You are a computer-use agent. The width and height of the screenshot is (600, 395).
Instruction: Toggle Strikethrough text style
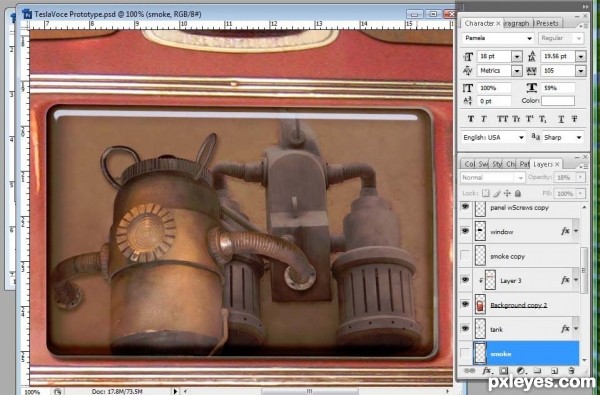(x=574, y=119)
